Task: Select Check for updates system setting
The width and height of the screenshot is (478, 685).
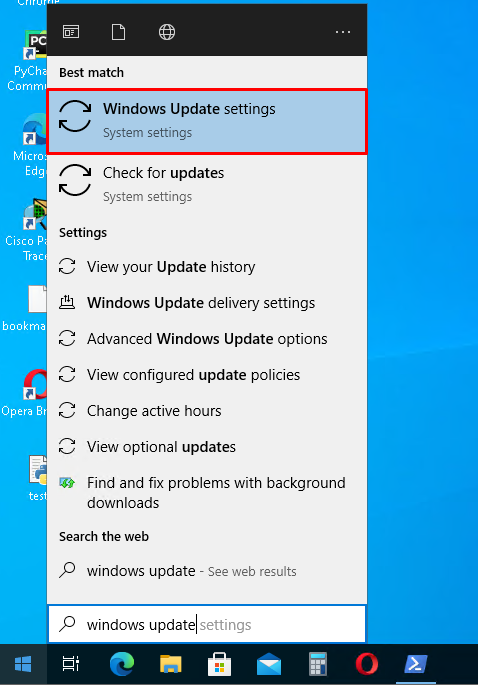Action: click(207, 184)
